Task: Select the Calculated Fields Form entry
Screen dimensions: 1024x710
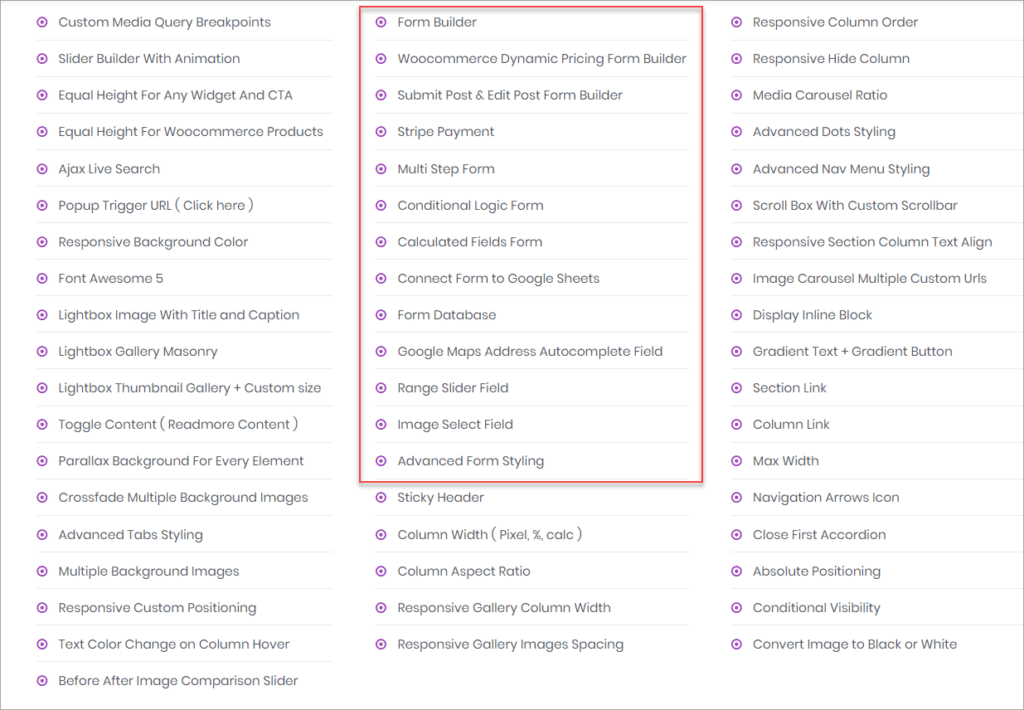Action: (467, 241)
